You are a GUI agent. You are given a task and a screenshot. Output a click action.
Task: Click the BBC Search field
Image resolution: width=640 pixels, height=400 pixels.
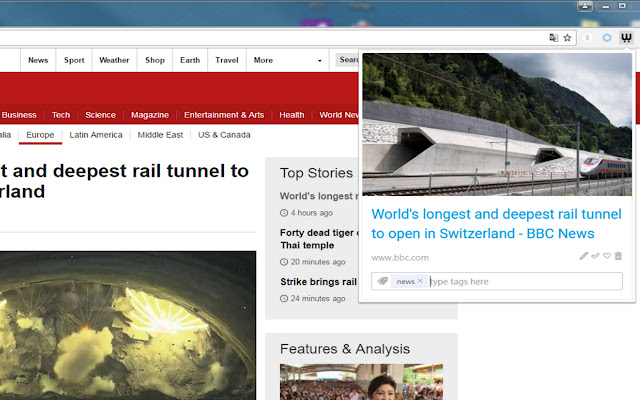347,60
